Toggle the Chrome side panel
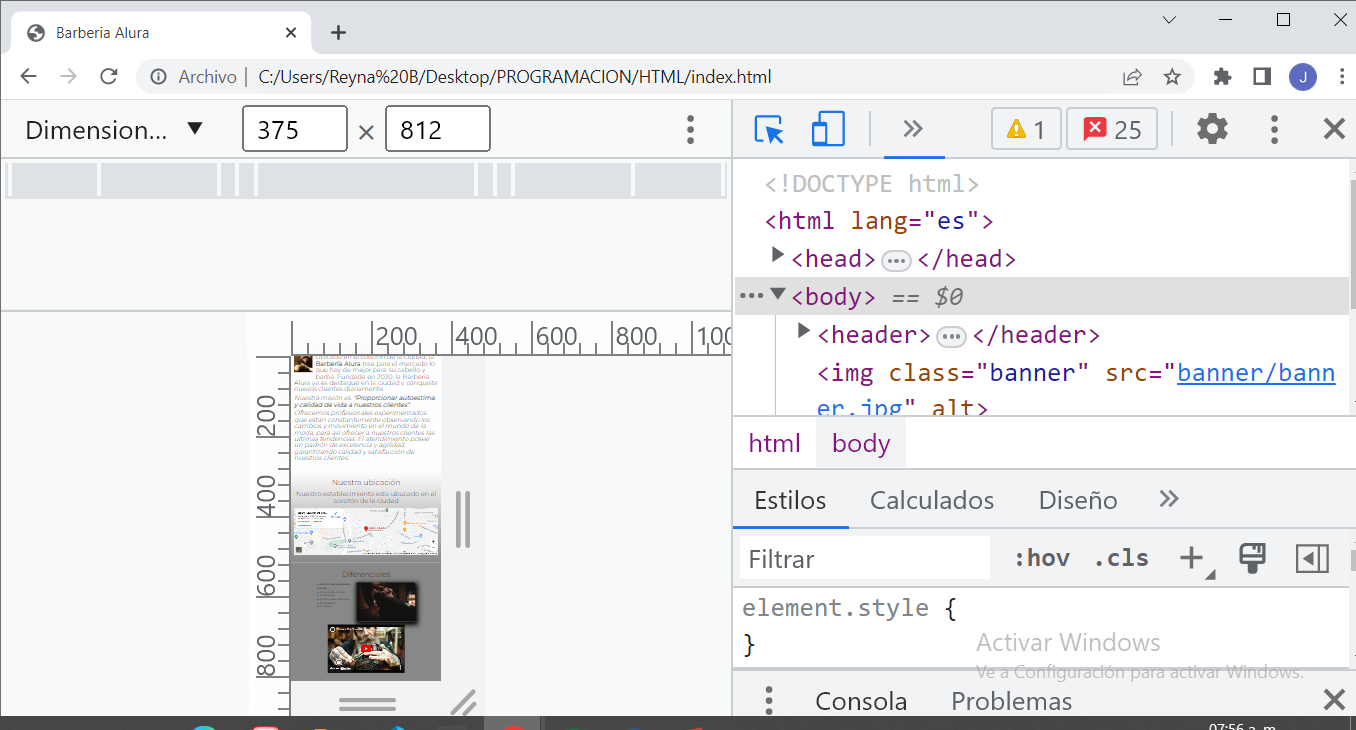The image size is (1356, 730). 1262,77
